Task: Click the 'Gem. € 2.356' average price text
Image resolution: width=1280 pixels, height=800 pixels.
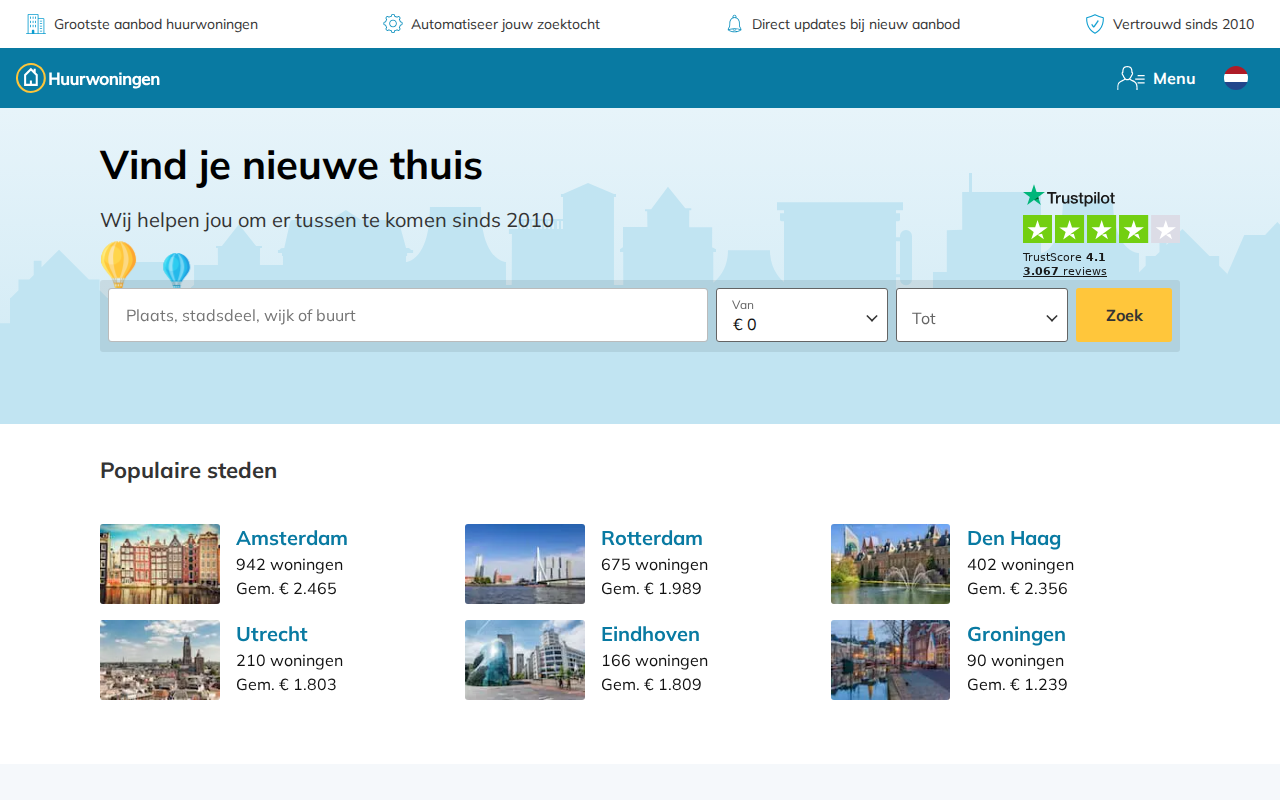Action: click(1017, 588)
